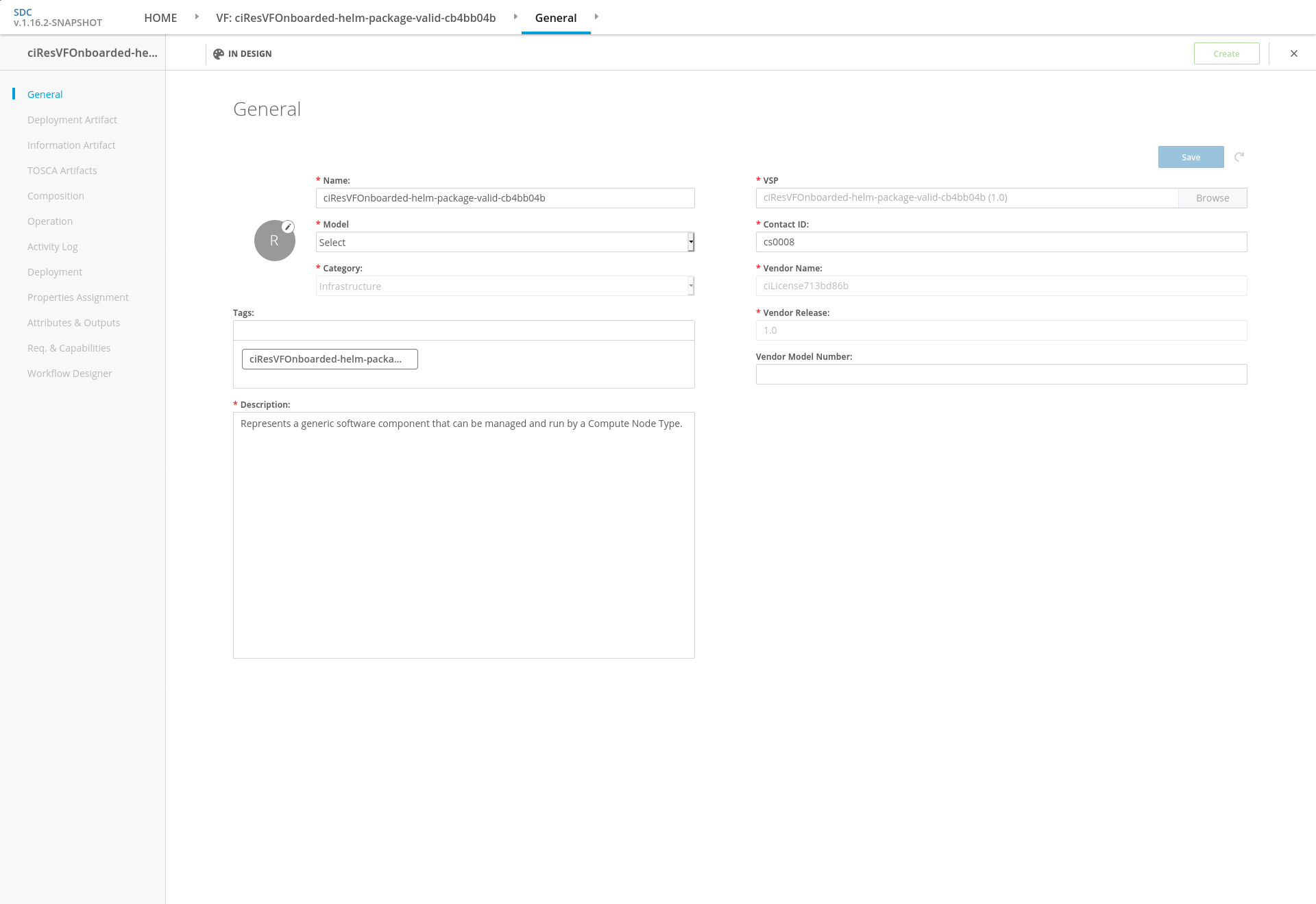Image resolution: width=1316 pixels, height=904 pixels.
Task: Expand the arrow after General breadcrumb
Action: 596,17
